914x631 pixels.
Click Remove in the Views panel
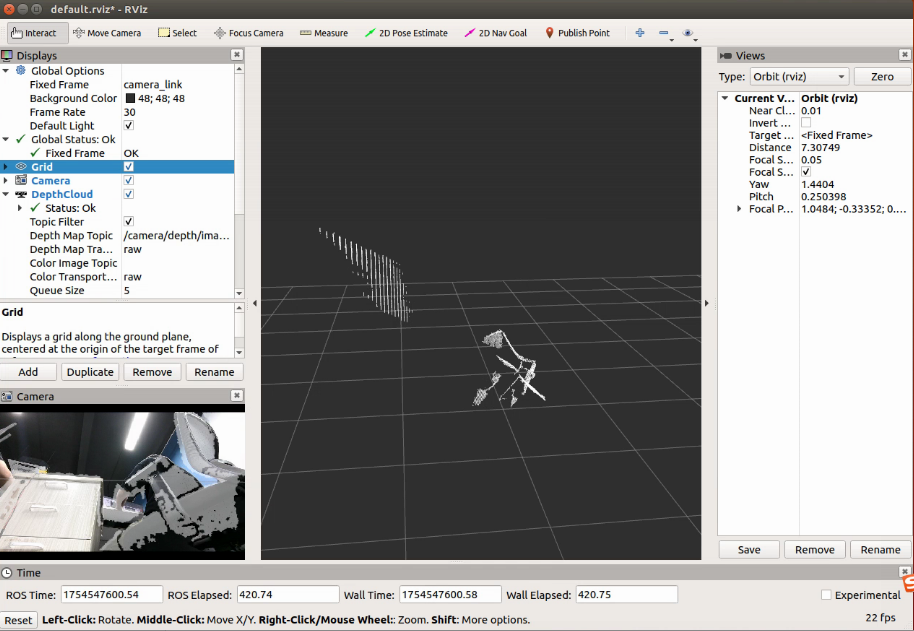click(815, 549)
